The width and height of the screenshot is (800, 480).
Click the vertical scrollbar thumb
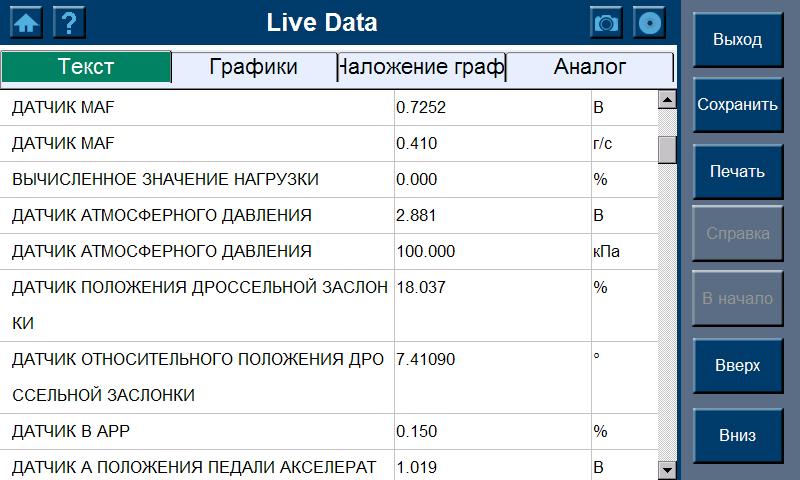[x=667, y=148]
